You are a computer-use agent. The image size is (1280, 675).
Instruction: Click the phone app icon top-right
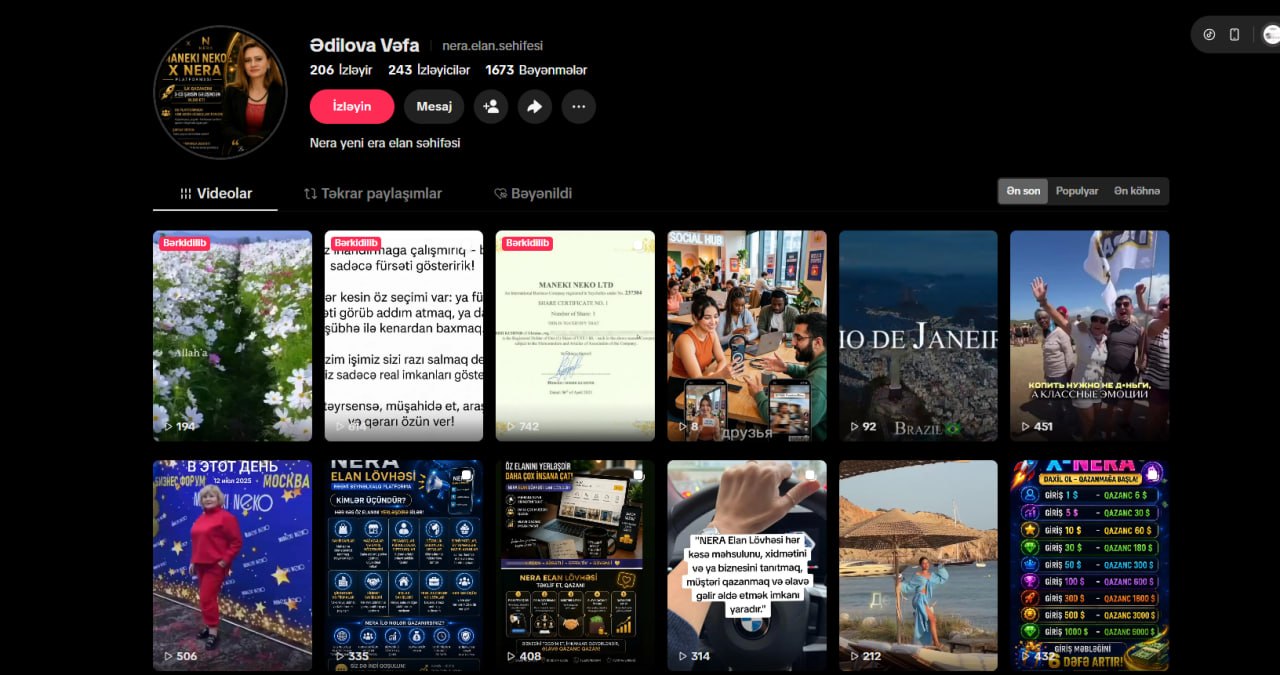tap(1234, 34)
